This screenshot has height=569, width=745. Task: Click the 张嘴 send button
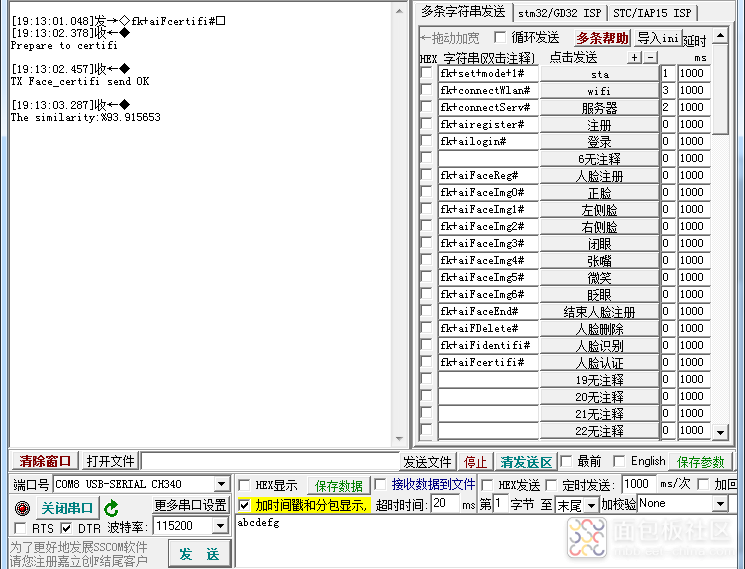coord(600,260)
